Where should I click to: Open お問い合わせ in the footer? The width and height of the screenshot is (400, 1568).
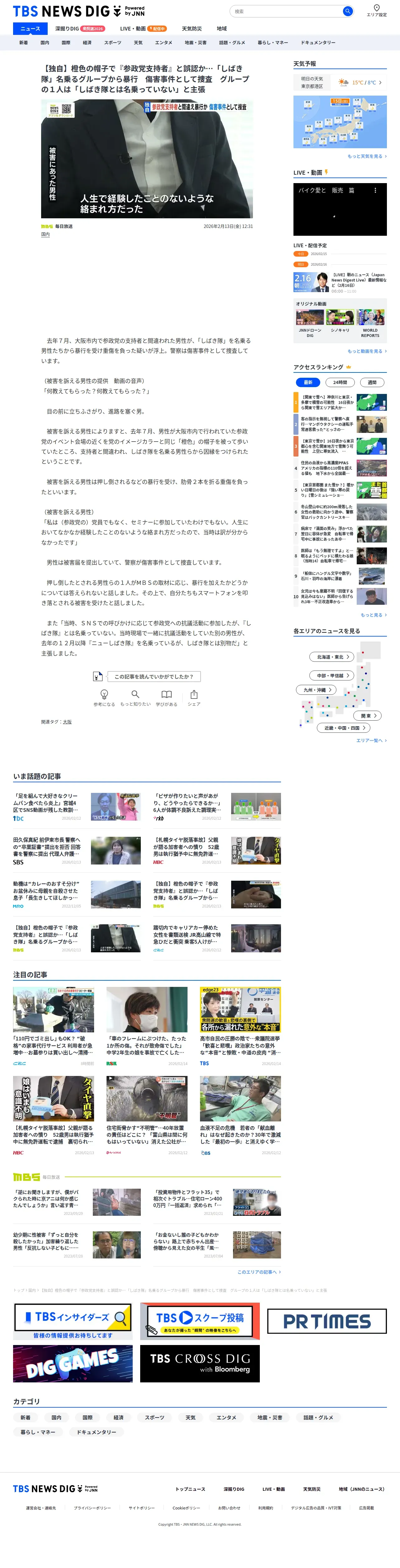click(x=229, y=1508)
